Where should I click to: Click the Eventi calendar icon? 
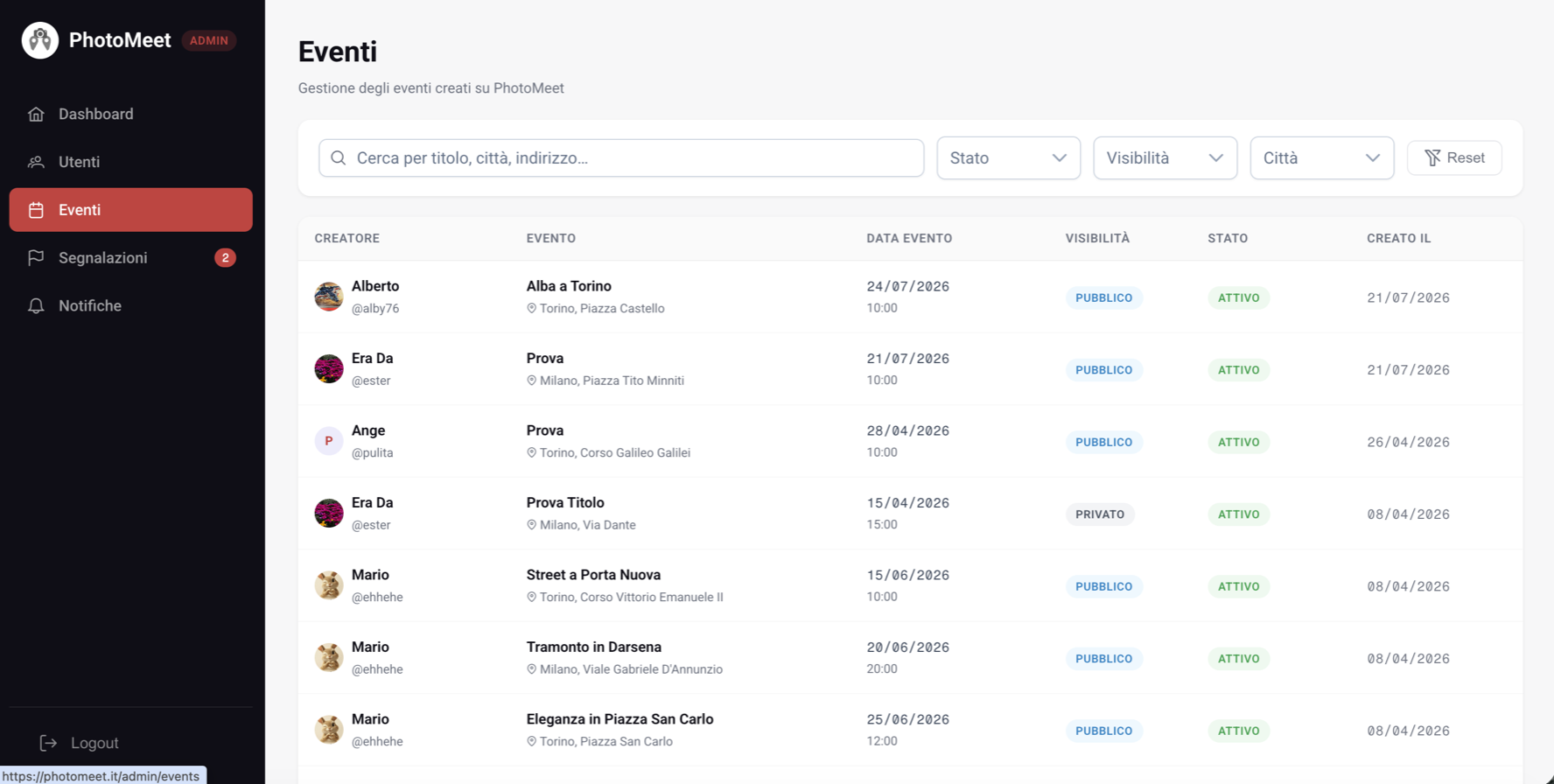pos(36,210)
